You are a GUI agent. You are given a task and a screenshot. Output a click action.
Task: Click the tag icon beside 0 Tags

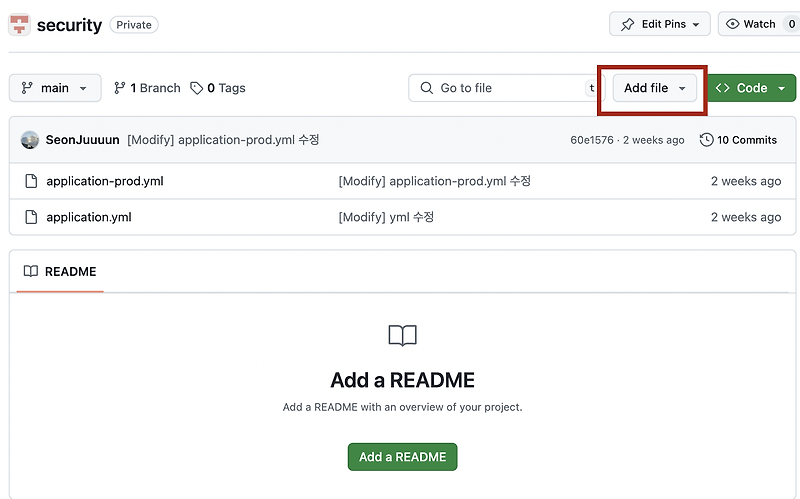(196, 88)
